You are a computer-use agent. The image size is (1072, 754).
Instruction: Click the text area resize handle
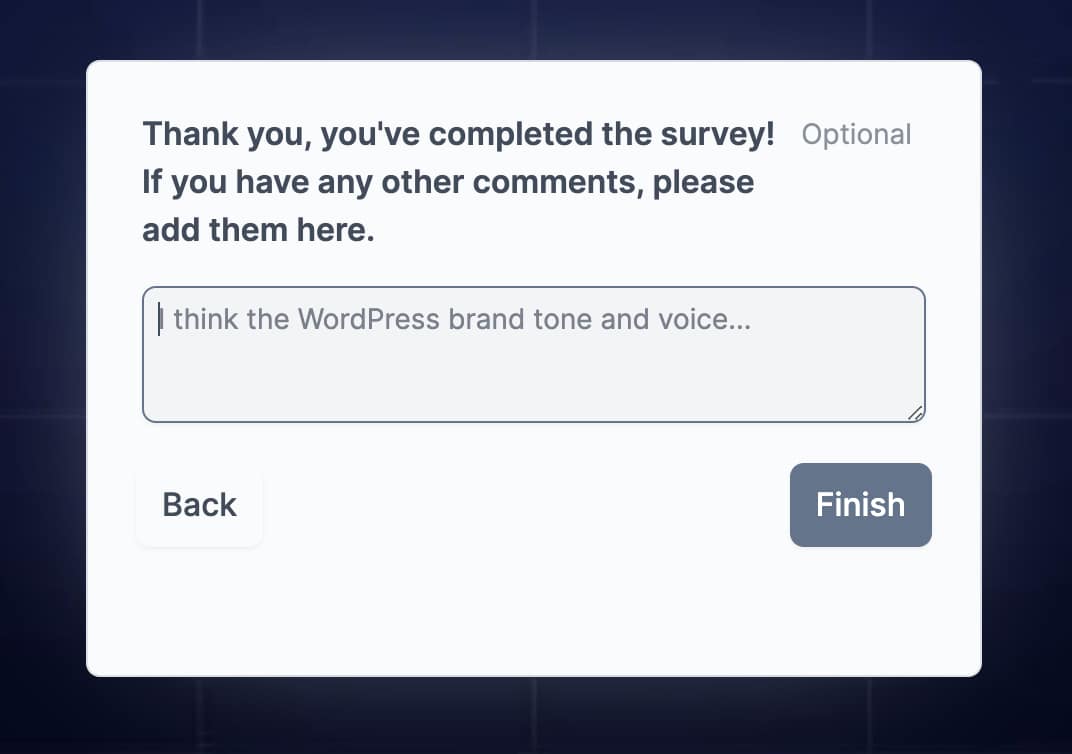(915, 413)
